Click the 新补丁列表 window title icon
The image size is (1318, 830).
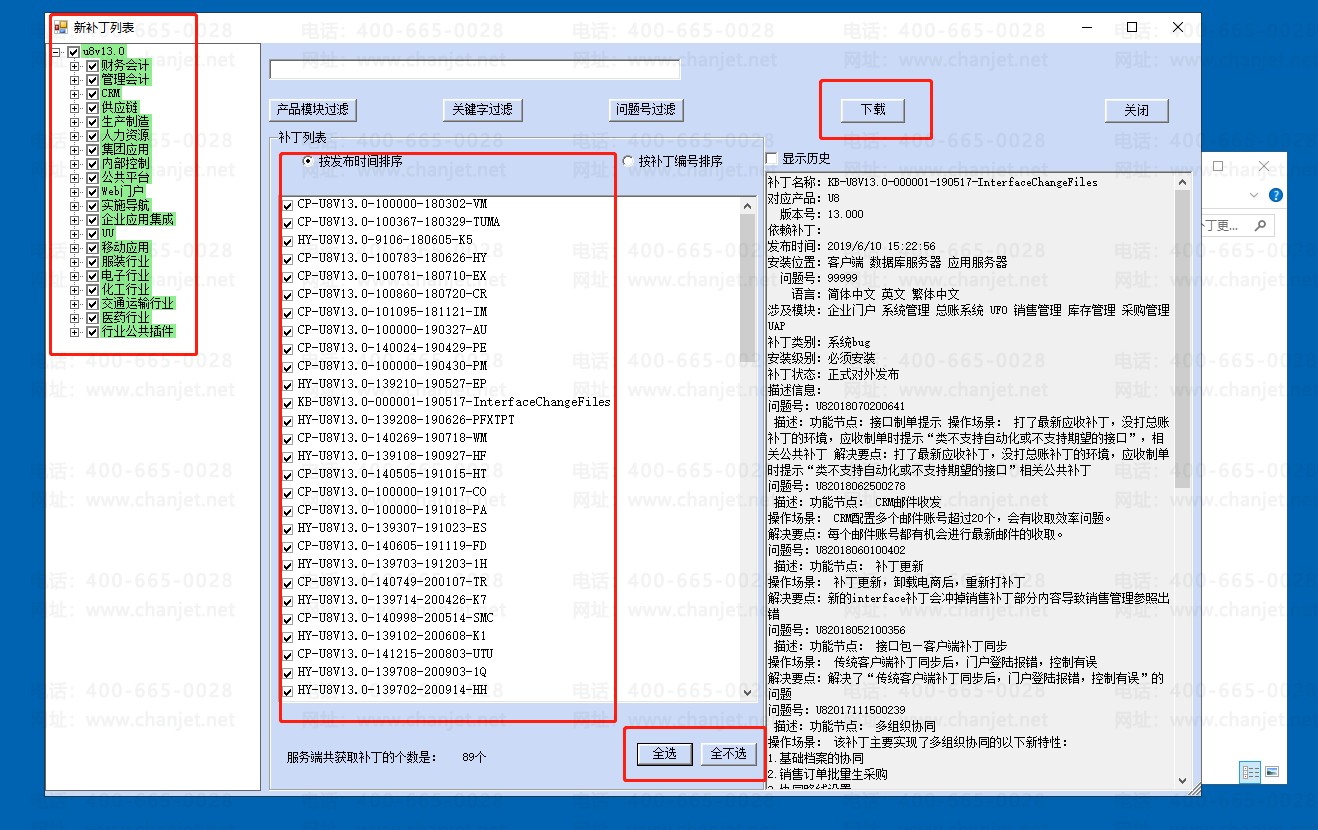pos(61,27)
